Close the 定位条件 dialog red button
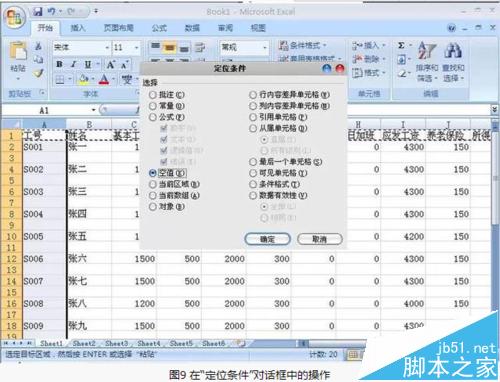The width and height of the screenshot is (500, 382). (x=340, y=69)
